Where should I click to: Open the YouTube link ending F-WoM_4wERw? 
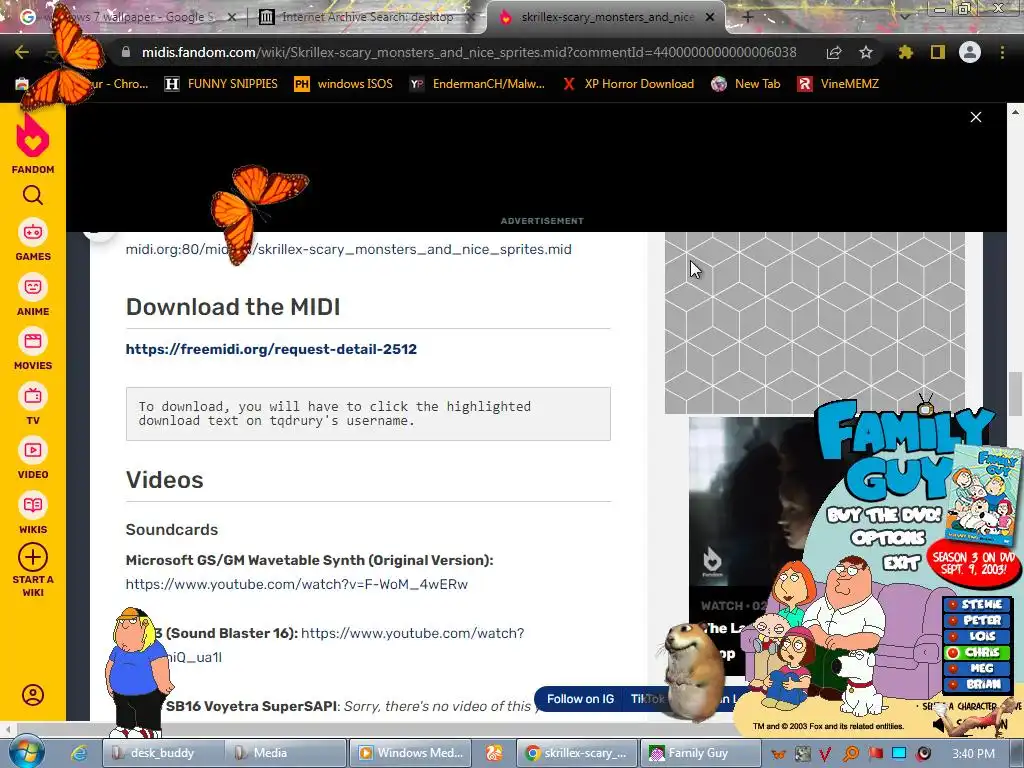(296, 584)
